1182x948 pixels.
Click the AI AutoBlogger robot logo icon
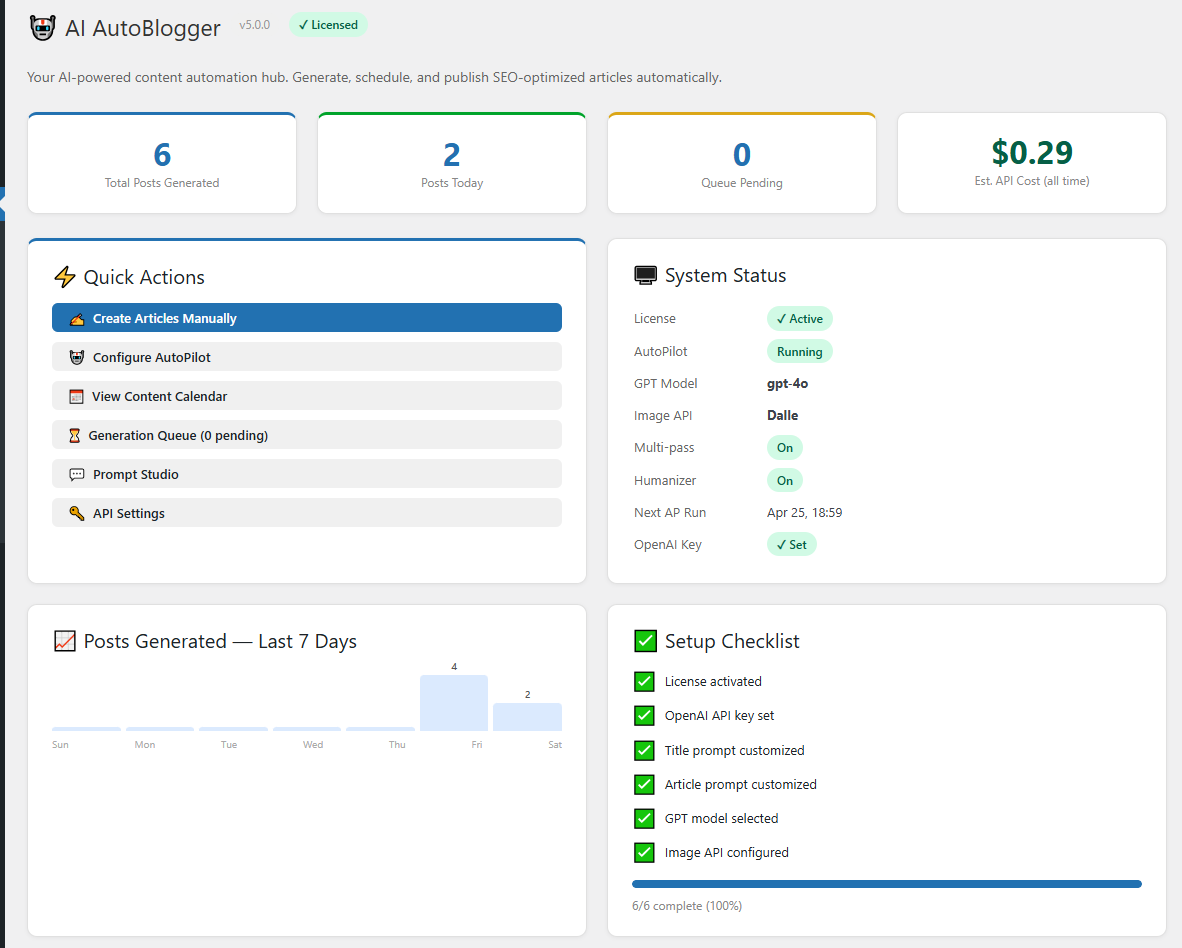(x=43, y=28)
